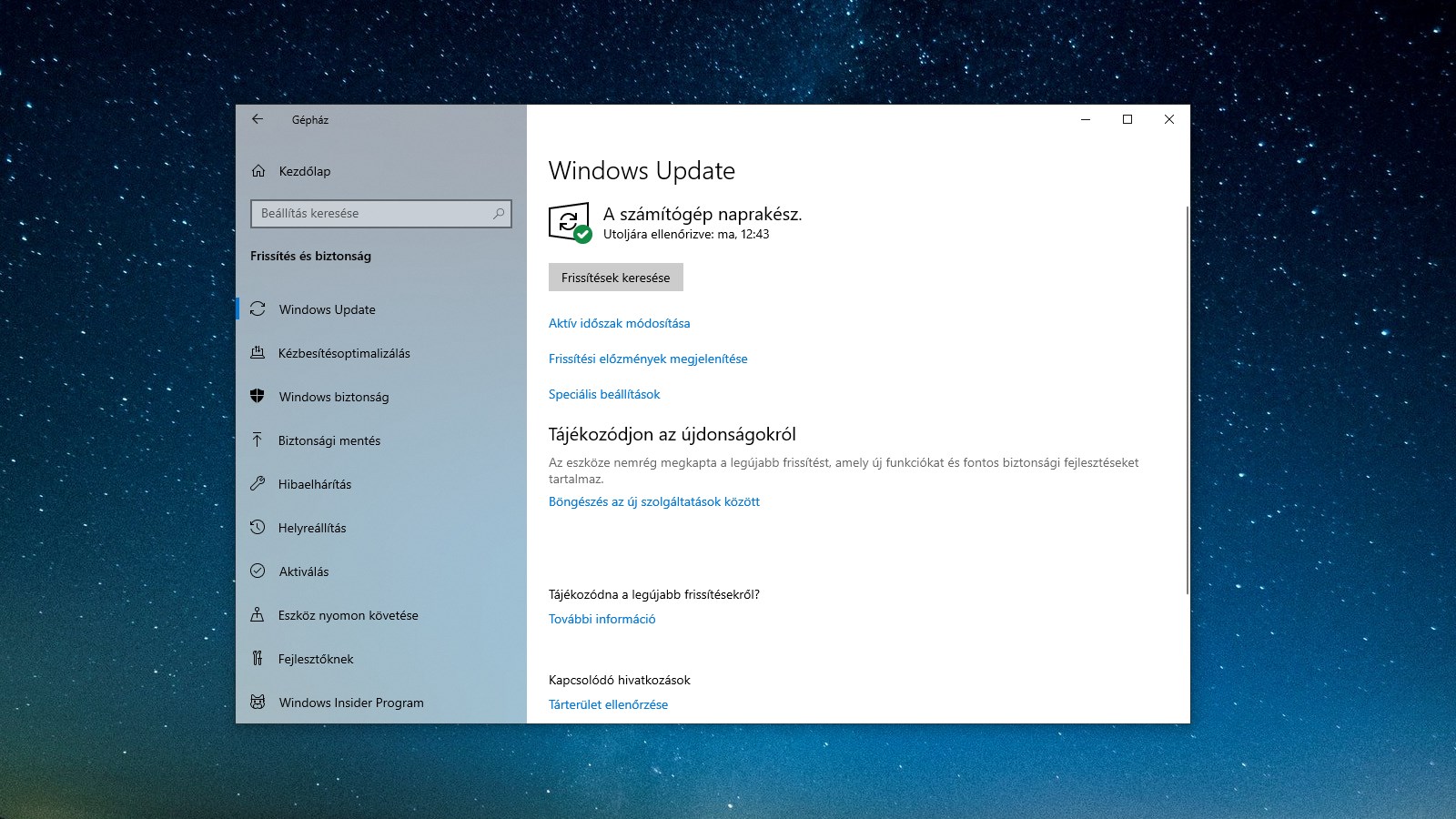Click 'Tájékozódjon az újdonságokról' heading
Viewport: 1456px width, 819px height.
tap(672, 435)
